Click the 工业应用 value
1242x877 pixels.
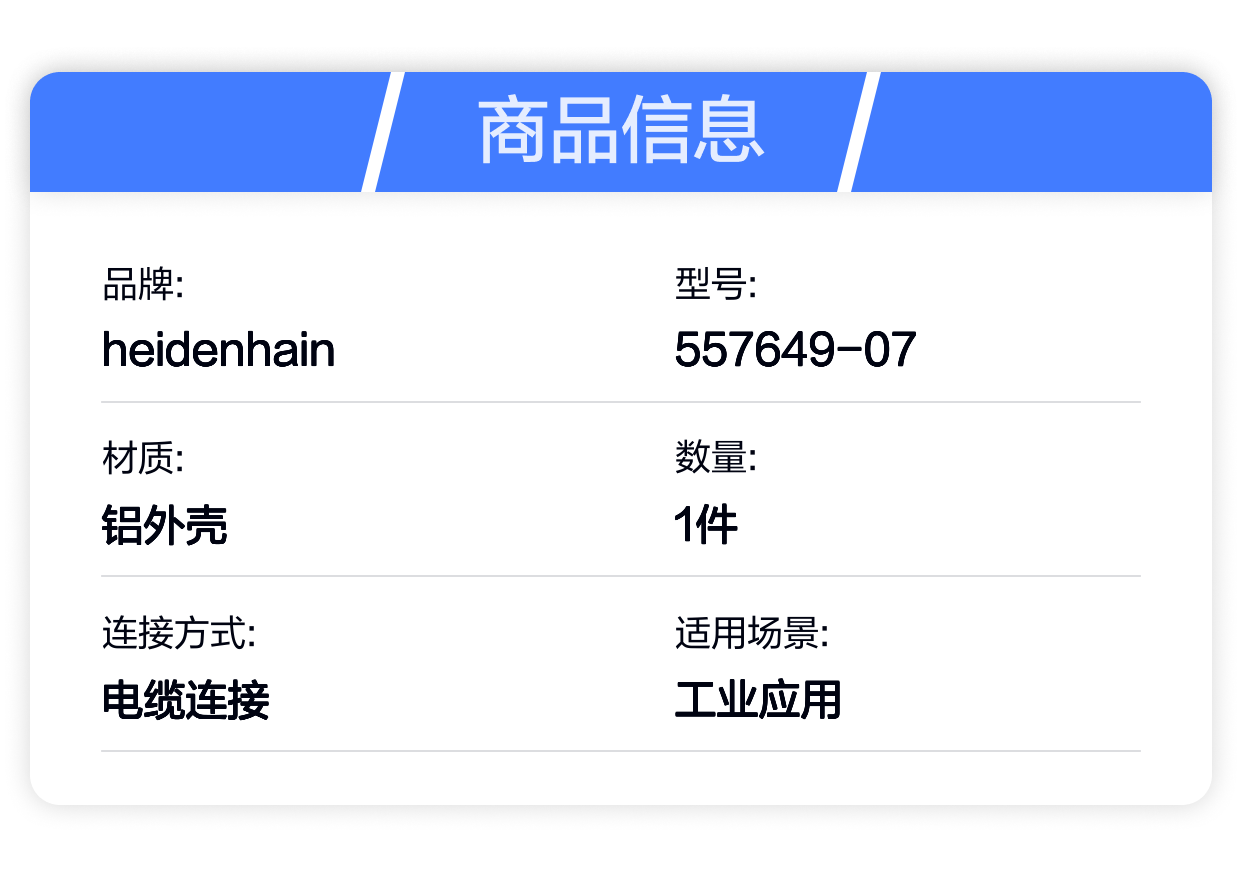758,700
